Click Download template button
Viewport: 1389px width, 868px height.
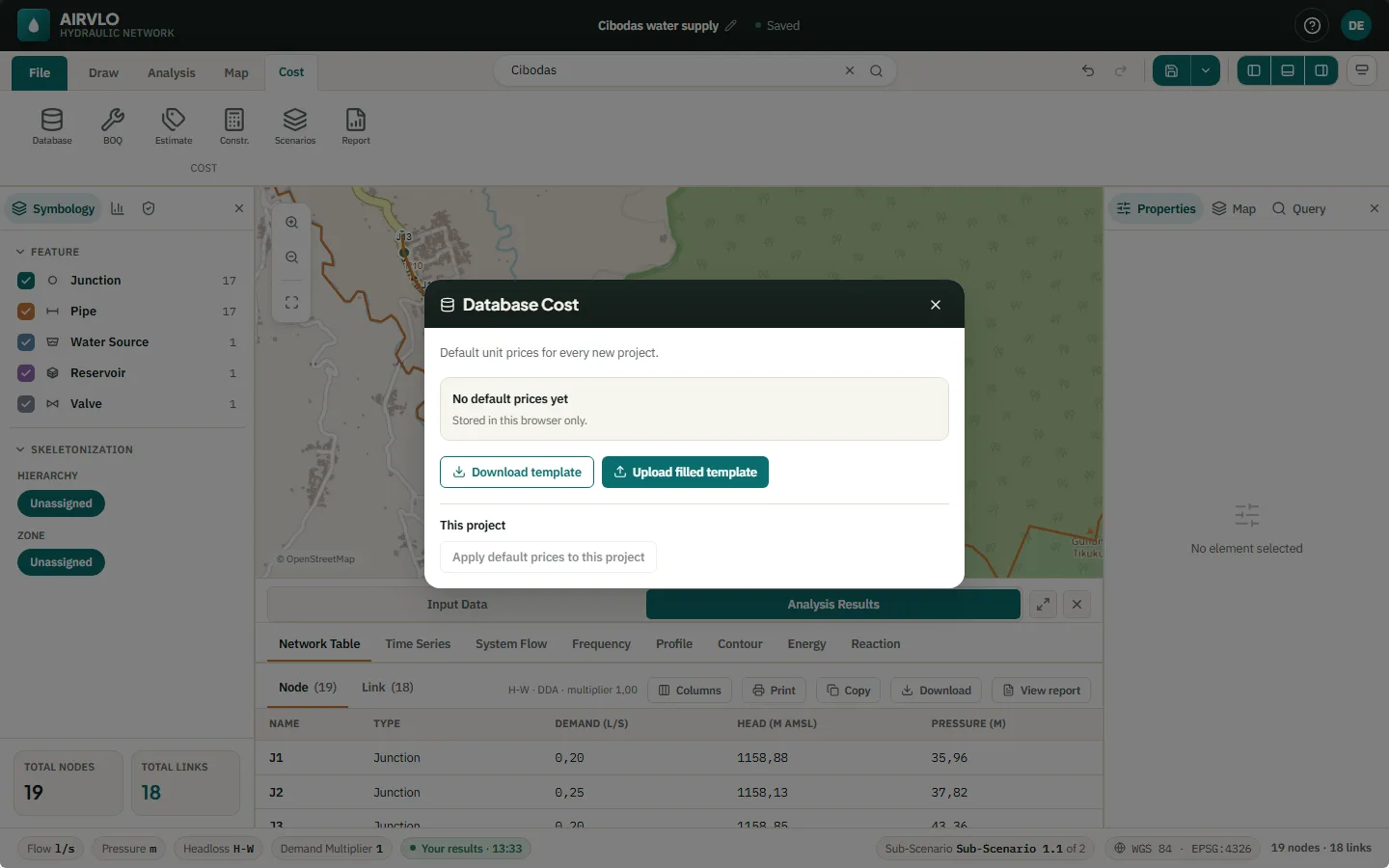coord(517,473)
